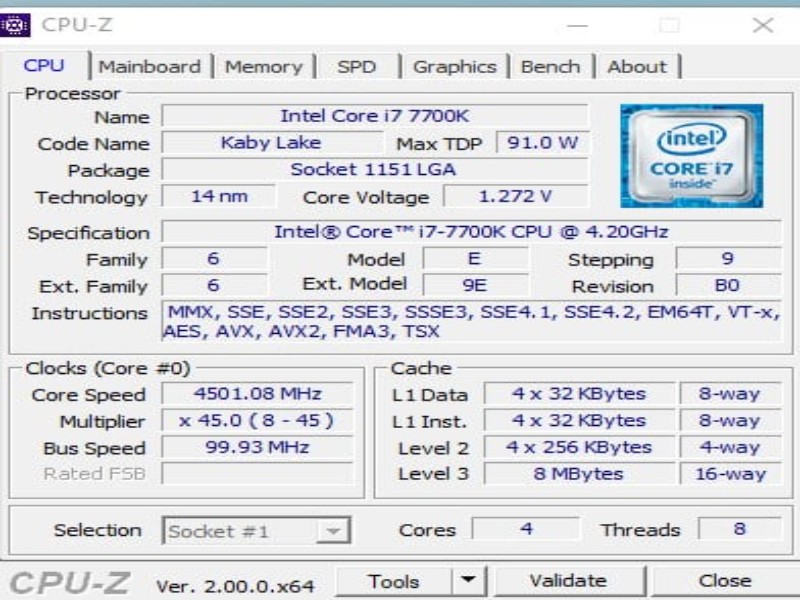The image size is (800, 600).
Task: Open the SPD tab
Action: pyautogui.click(x=357, y=67)
